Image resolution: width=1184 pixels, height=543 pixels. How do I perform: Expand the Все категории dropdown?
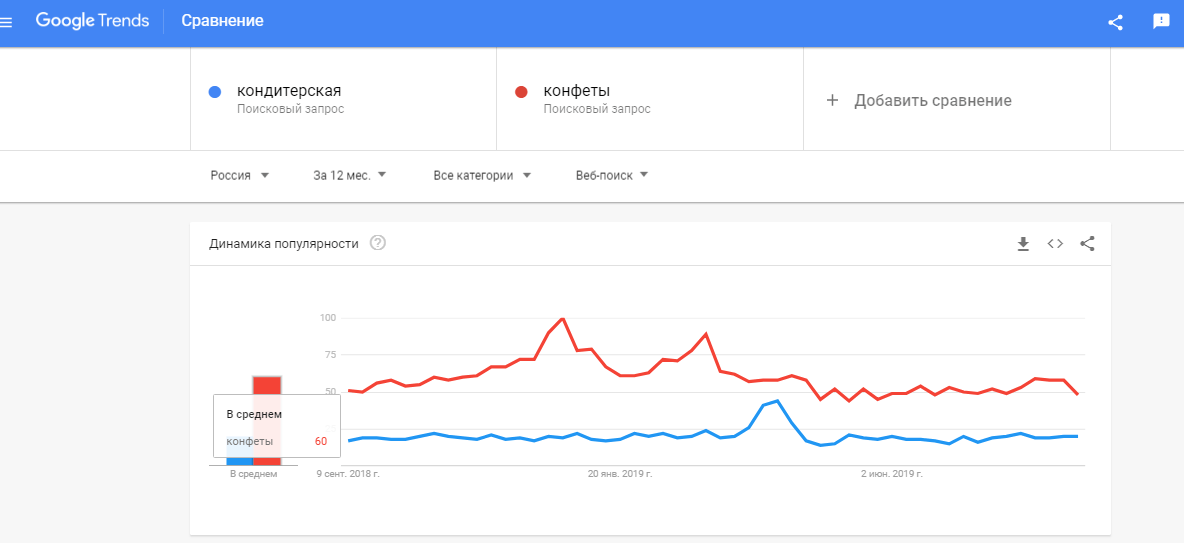click(x=482, y=175)
